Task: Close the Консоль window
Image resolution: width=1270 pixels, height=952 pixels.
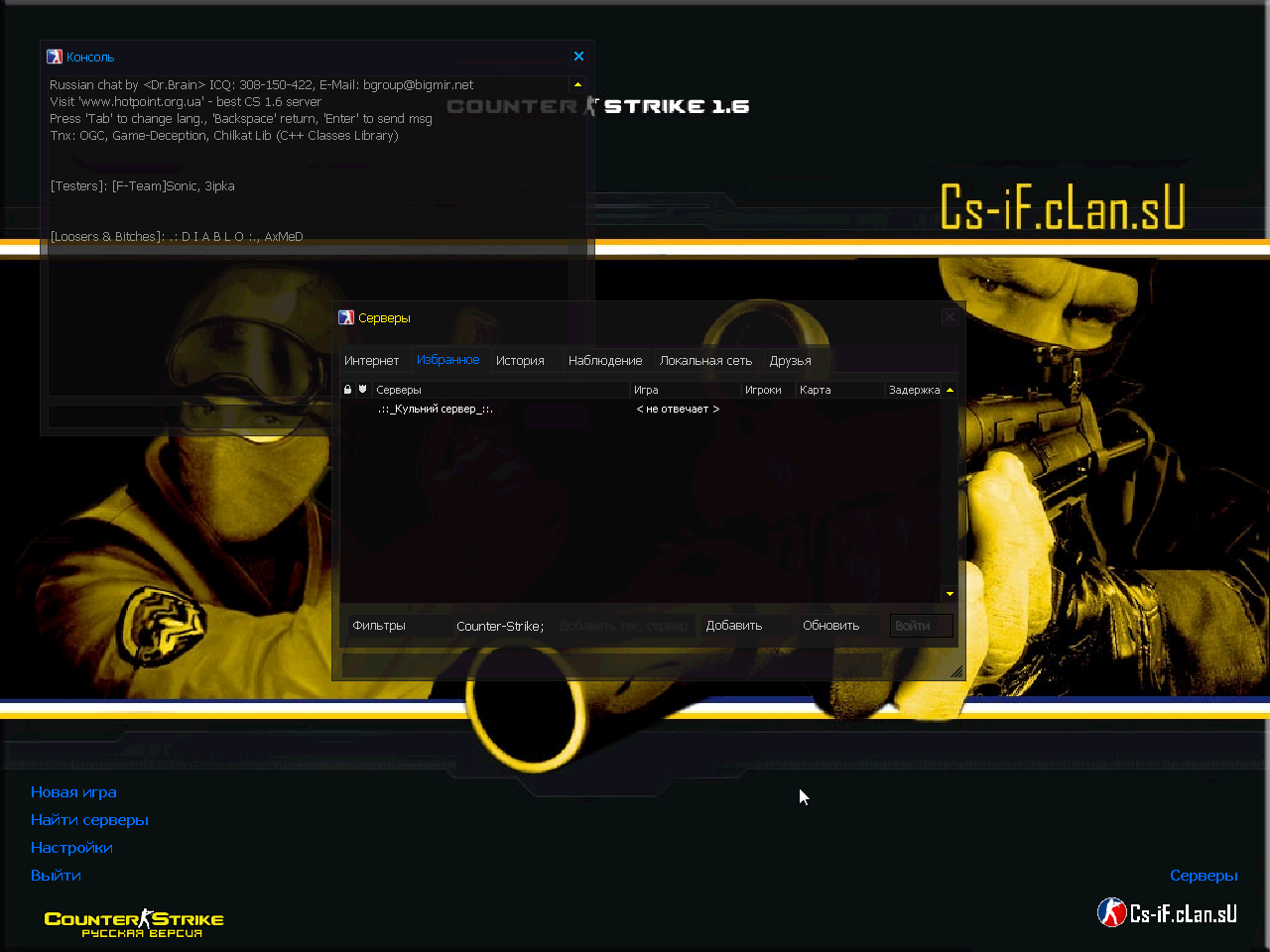Action: [579, 57]
